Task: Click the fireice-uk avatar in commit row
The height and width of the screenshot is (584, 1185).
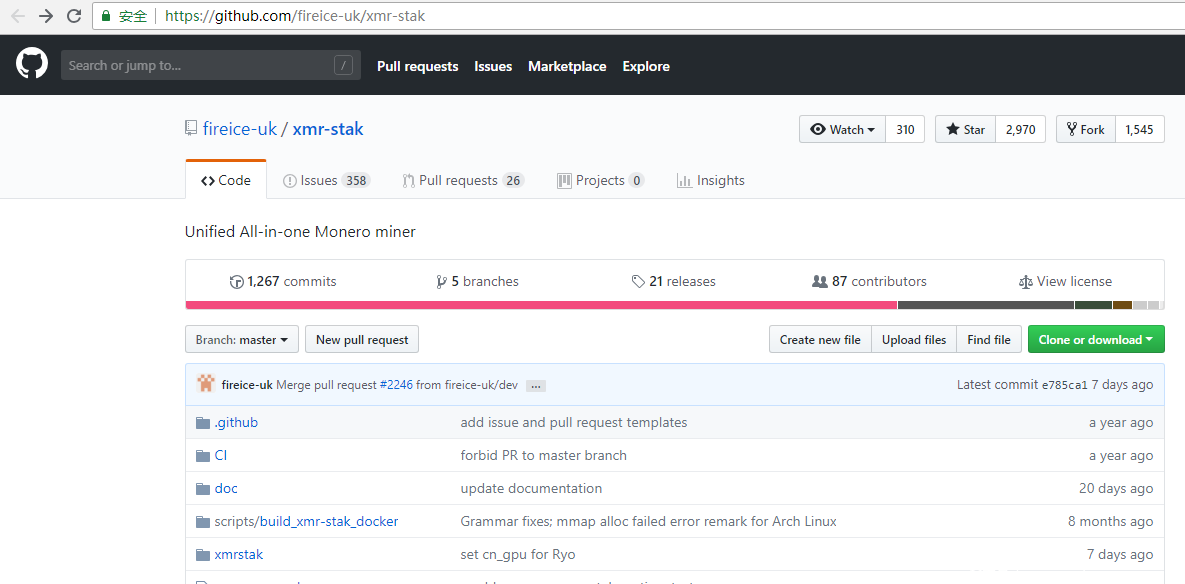Action: click(x=206, y=384)
